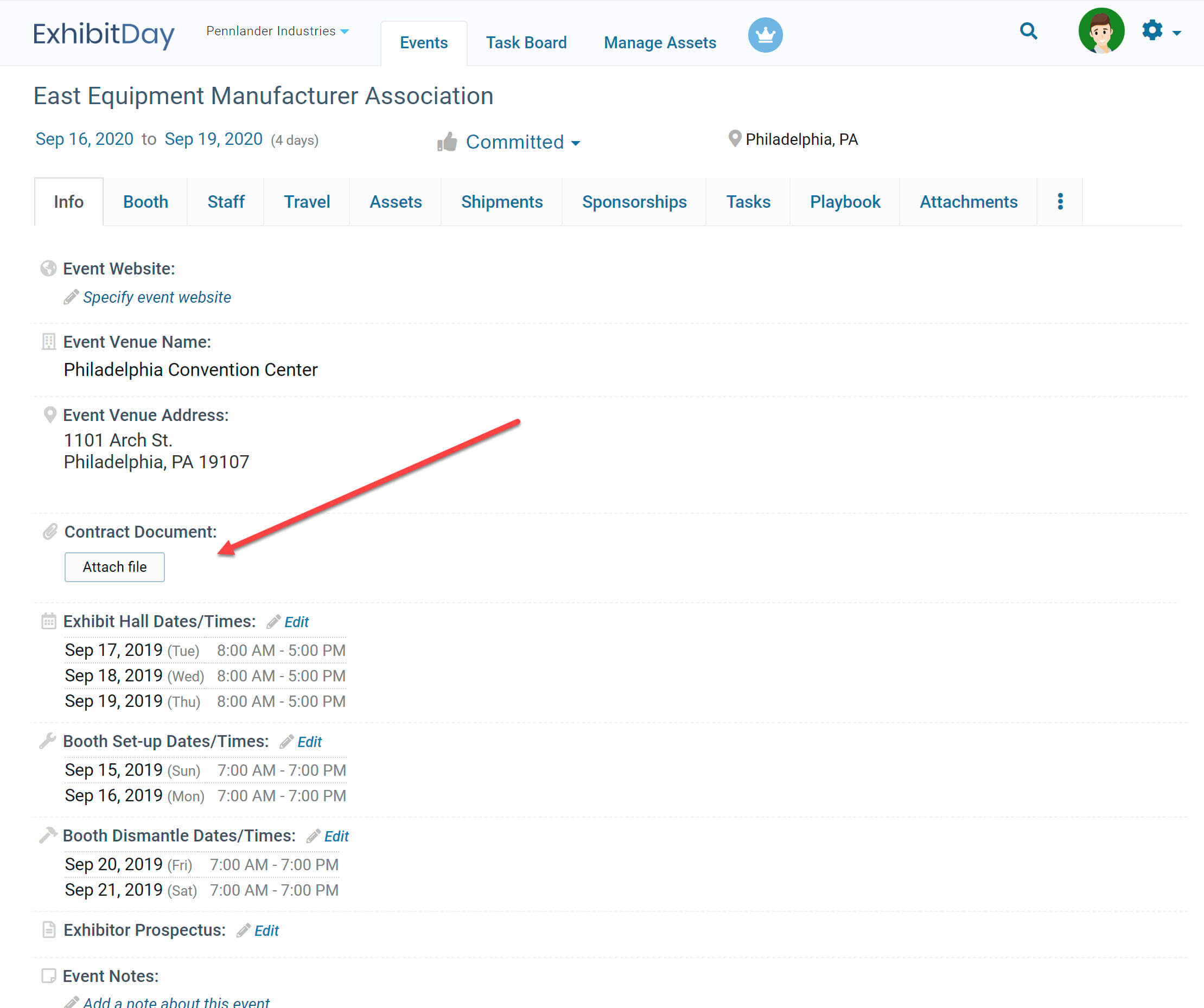
Task: Click the search magnifier icon
Action: (x=1029, y=31)
